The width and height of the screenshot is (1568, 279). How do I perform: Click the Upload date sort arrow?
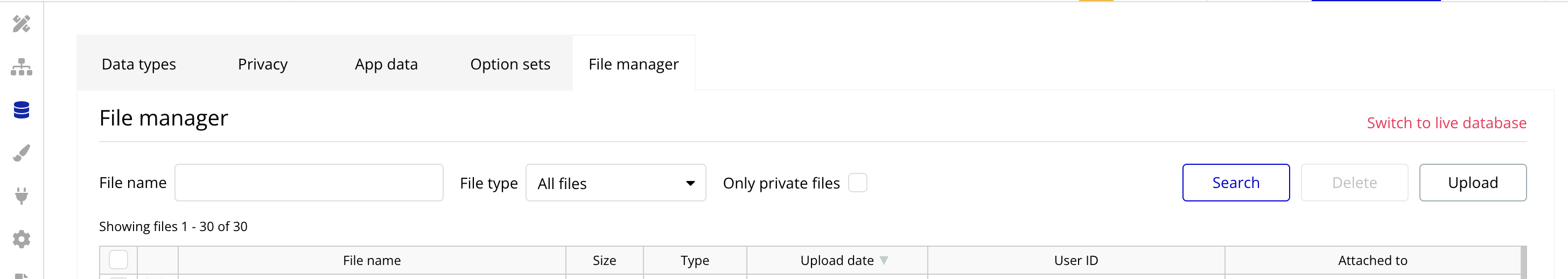[x=884, y=261]
